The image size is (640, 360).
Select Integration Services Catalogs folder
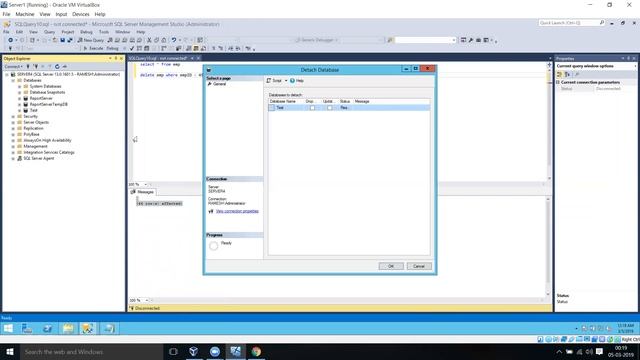pos(49,152)
